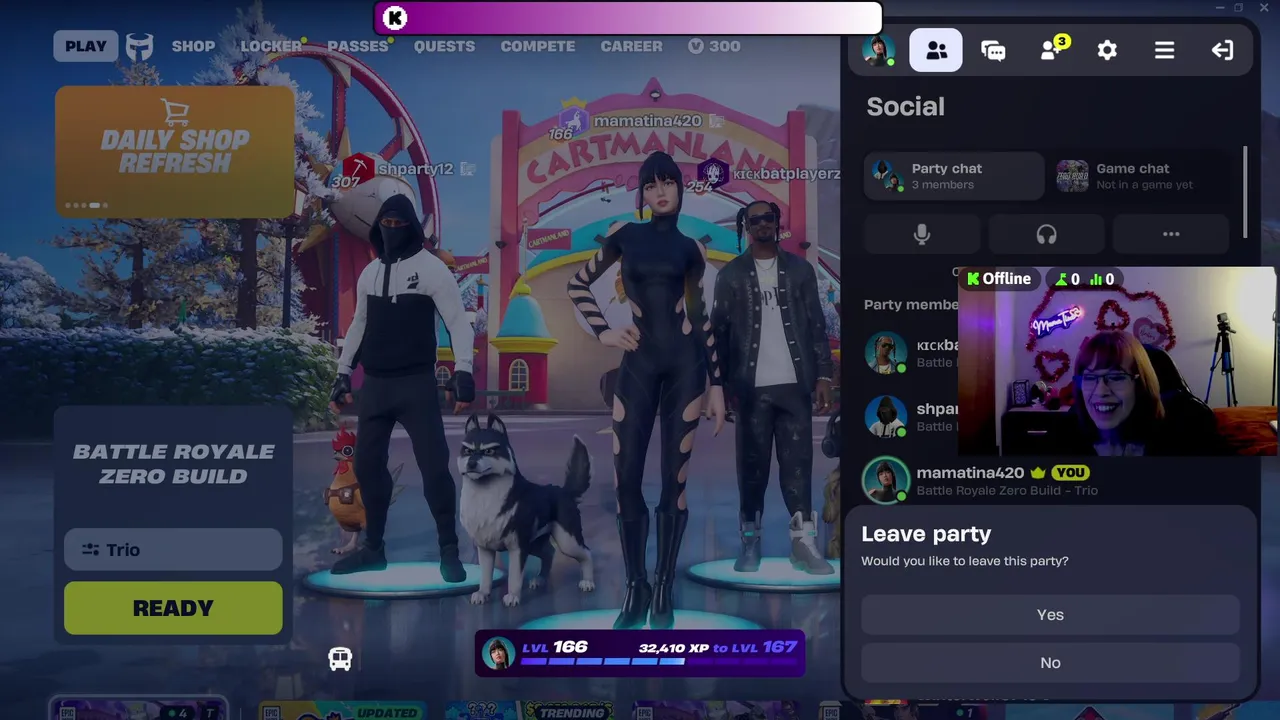Click the YOU badge beside mamatina420
This screenshot has width=1280, height=720.
[x=1070, y=472]
